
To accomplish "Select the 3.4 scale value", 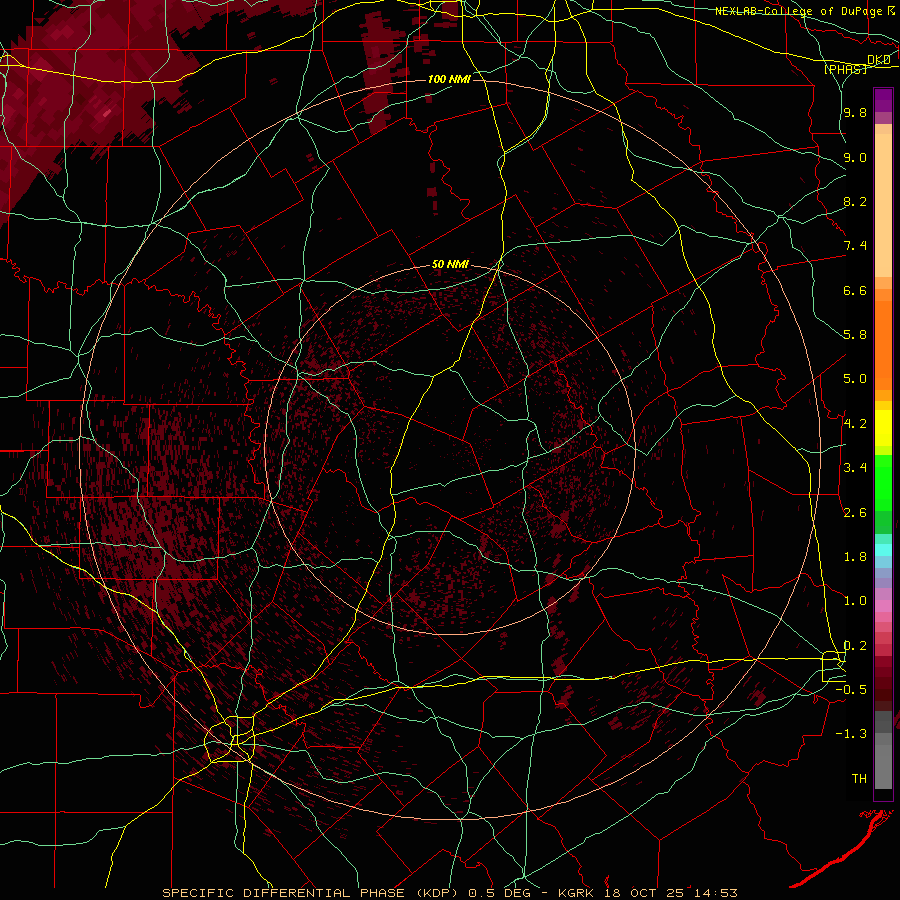I will pos(855,468).
